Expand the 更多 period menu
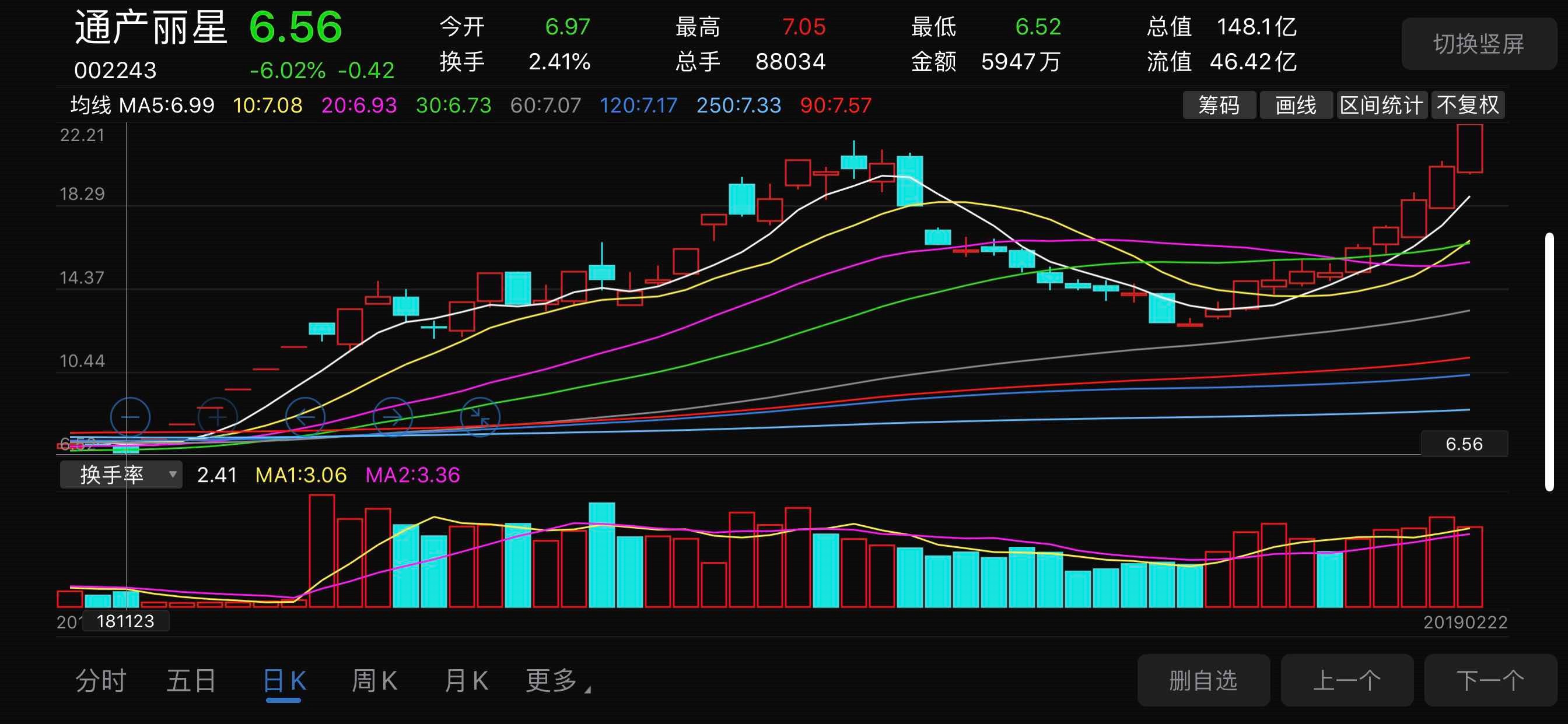1568x724 pixels. coord(558,681)
